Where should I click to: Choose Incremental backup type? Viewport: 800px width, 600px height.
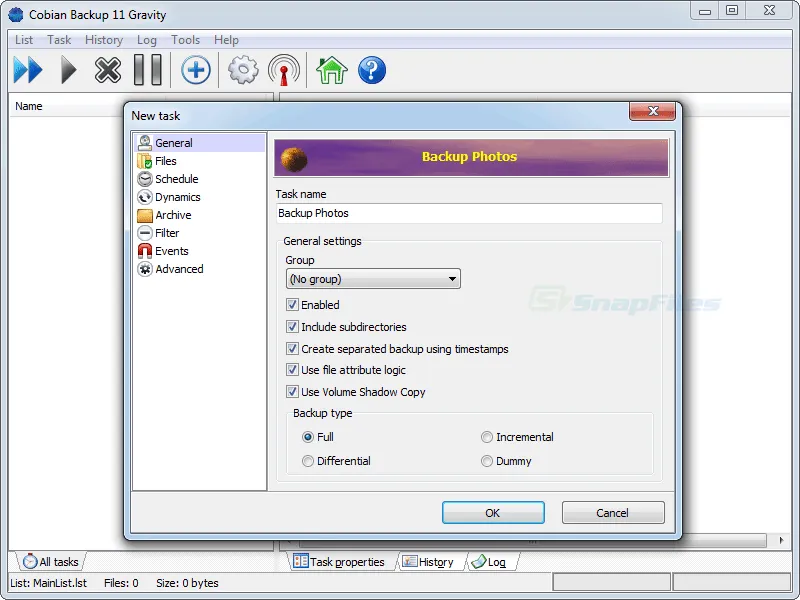point(487,437)
